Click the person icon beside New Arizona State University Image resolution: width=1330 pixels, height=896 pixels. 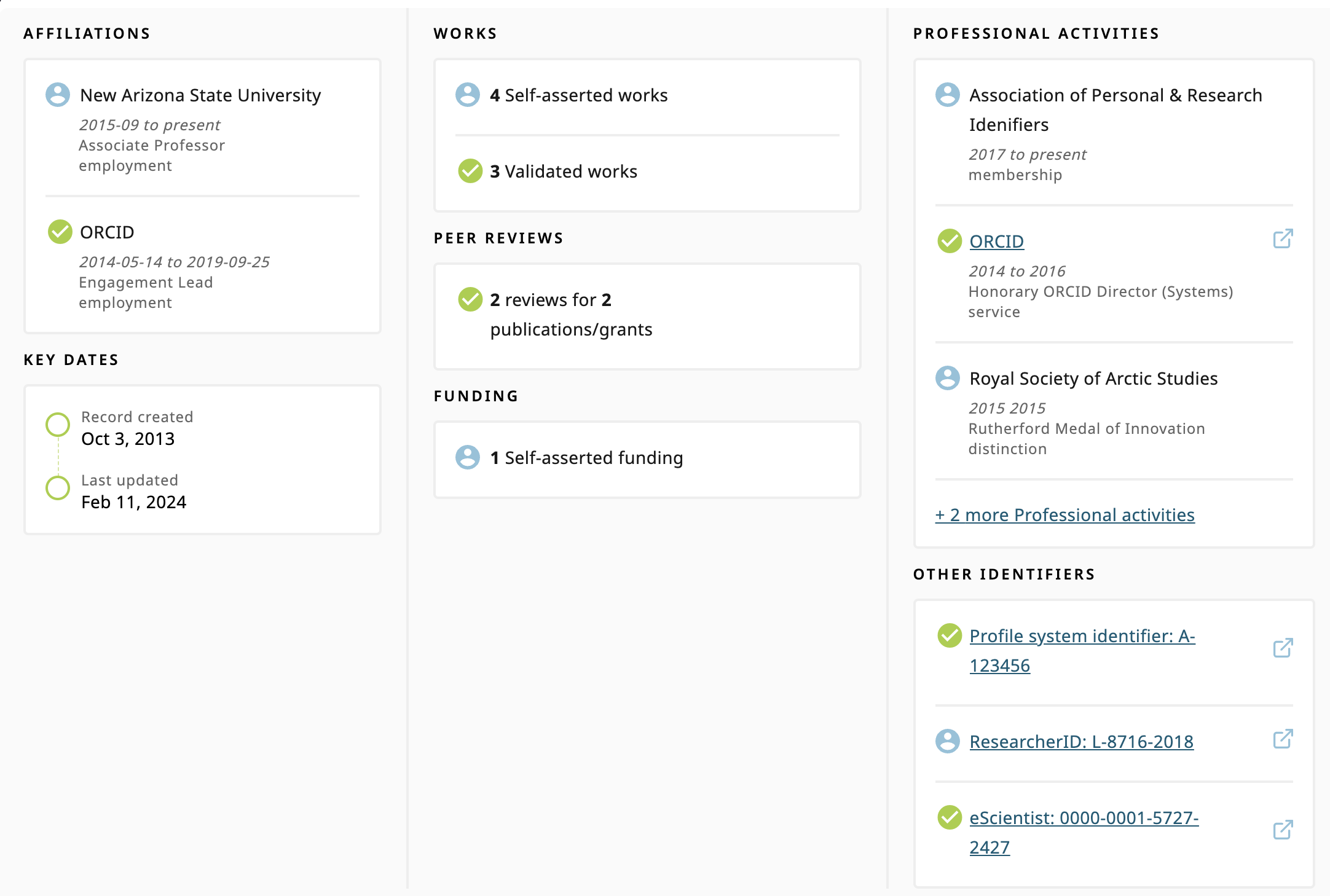(58, 95)
